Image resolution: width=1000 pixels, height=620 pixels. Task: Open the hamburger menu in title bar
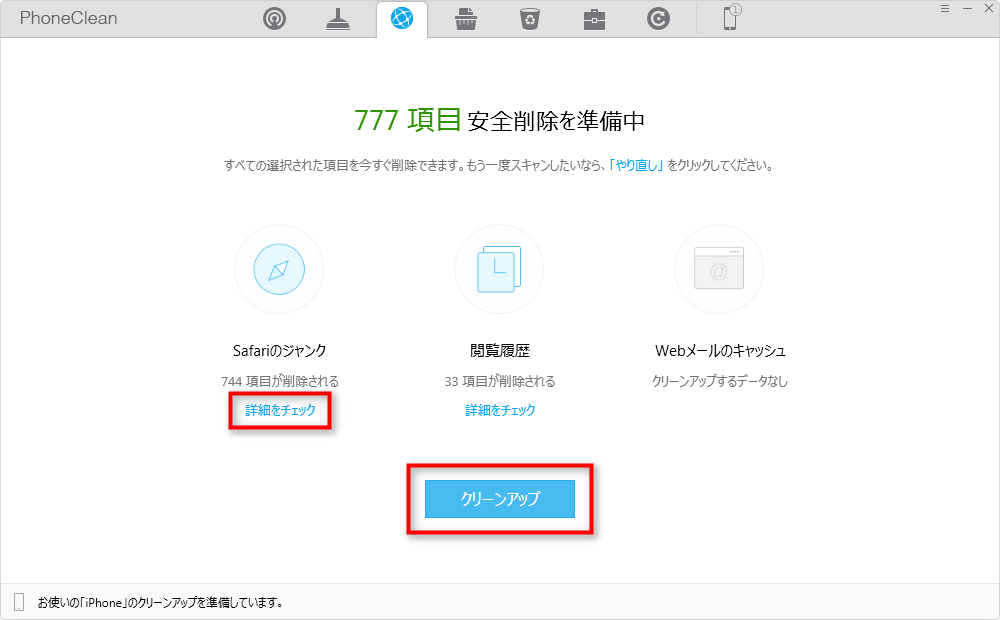click(x=945, y=8)
